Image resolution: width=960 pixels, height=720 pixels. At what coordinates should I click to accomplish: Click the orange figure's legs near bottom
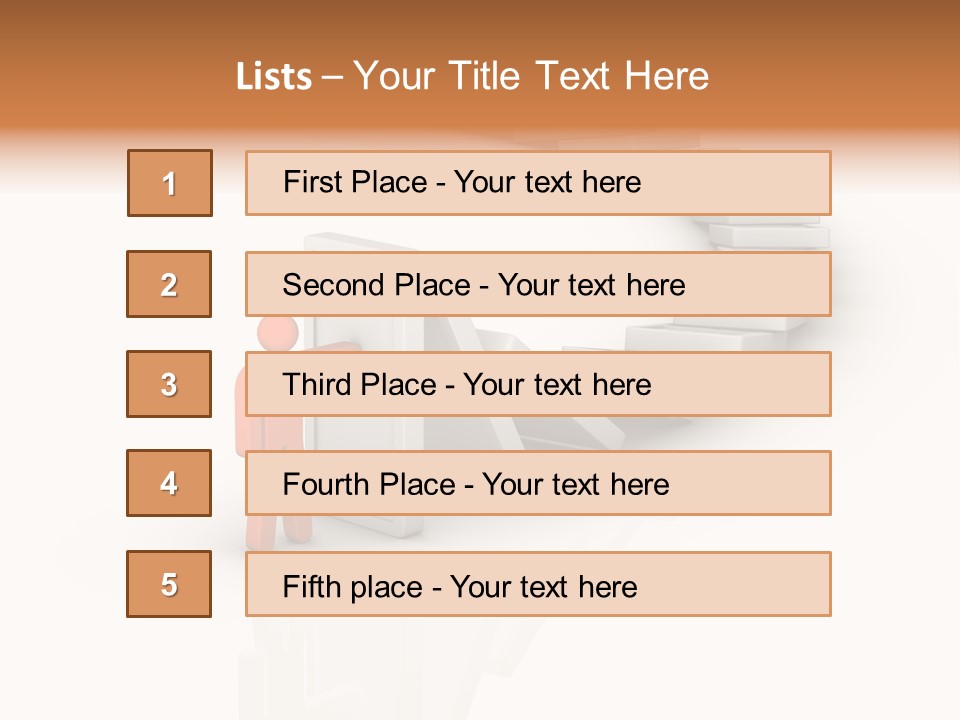point(265,532)
